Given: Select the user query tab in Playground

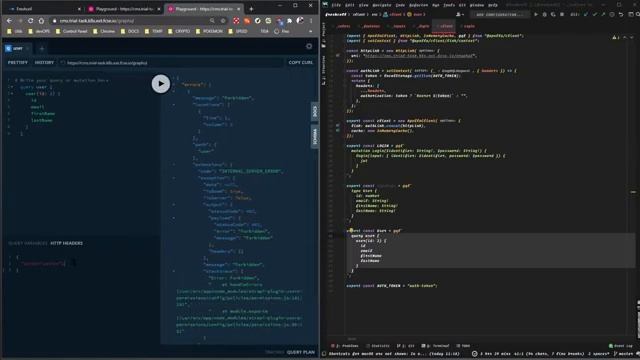Looking at the screenshot, I should 18,49.
